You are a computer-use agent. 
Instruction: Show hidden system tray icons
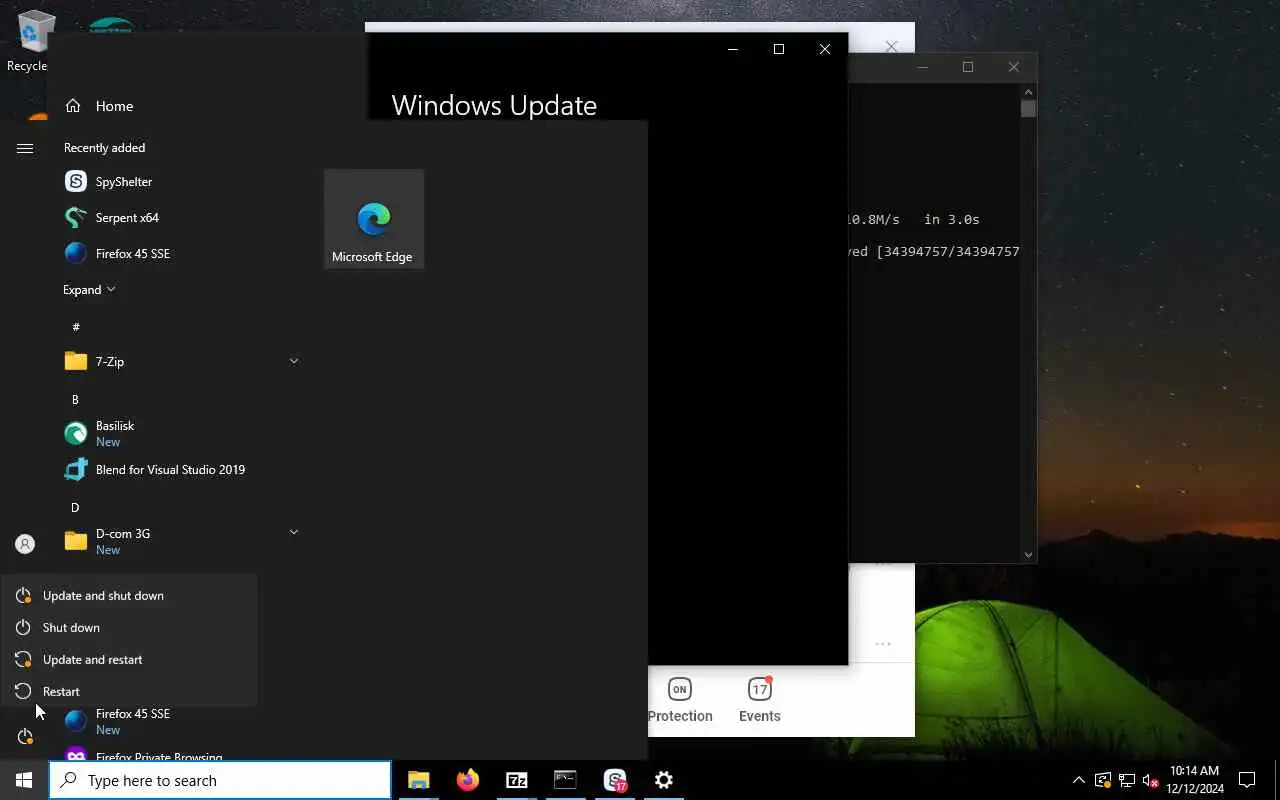click(1078, 780)
